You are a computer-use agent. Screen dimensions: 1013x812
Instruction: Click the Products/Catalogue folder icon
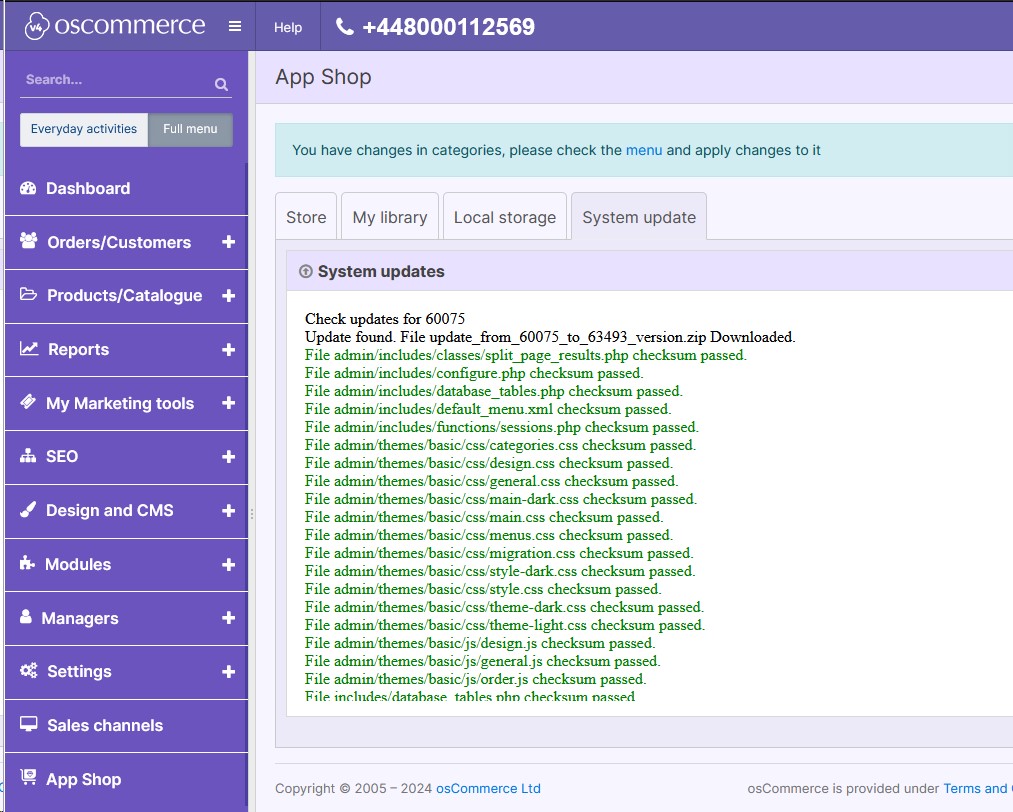coord(28,295)
